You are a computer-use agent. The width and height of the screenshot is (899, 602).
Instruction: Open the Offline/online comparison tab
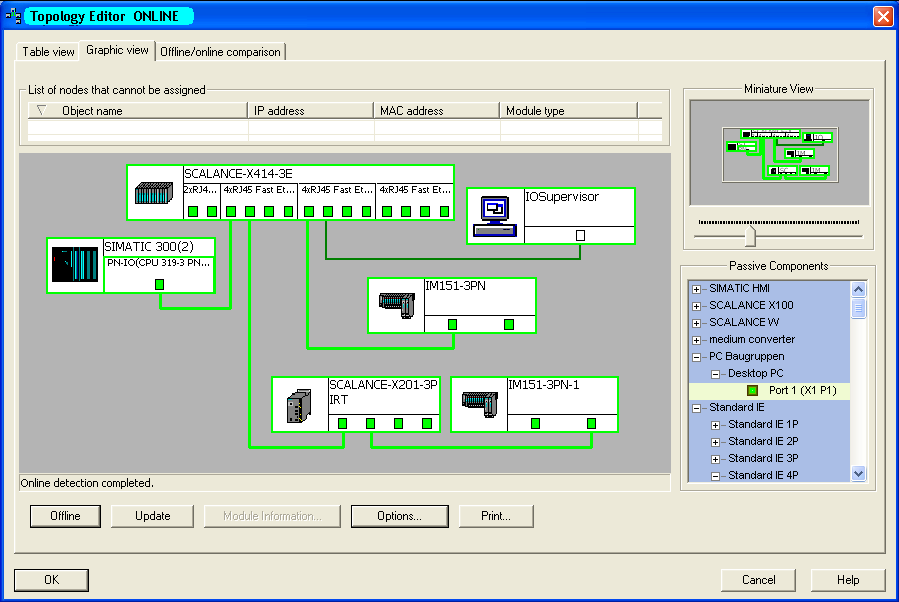point(222,51)
